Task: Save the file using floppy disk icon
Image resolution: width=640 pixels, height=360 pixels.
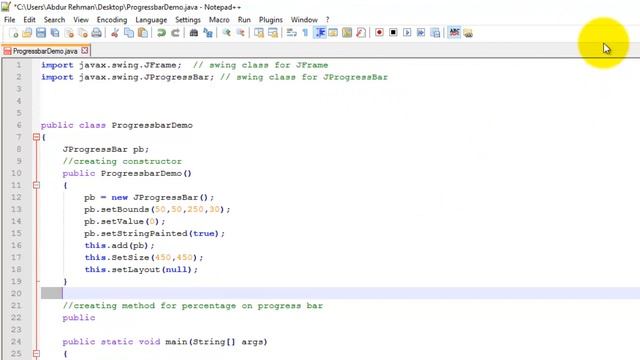Action: pos(41,33)
